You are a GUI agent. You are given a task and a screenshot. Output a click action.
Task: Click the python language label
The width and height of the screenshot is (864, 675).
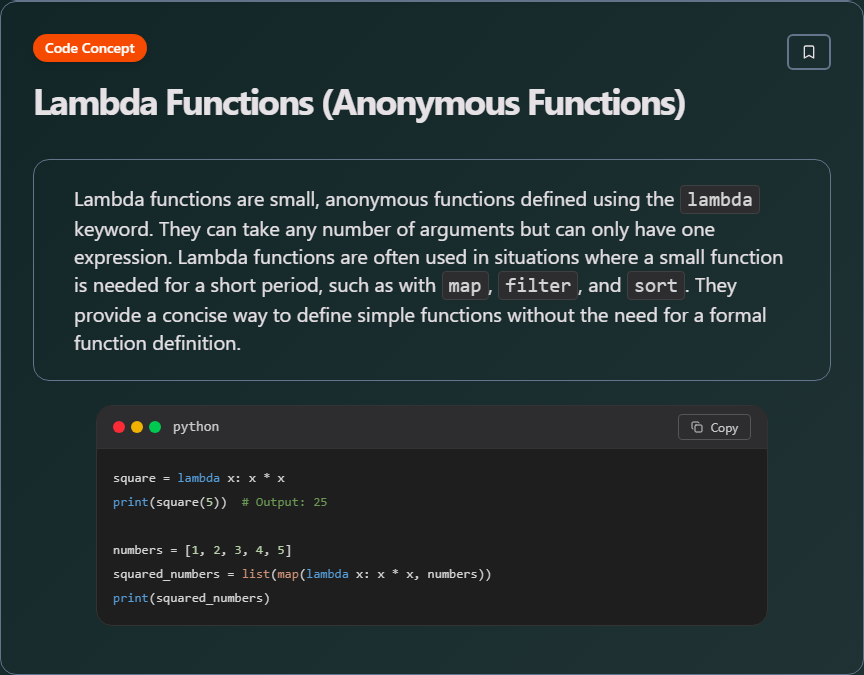[196, 426]
